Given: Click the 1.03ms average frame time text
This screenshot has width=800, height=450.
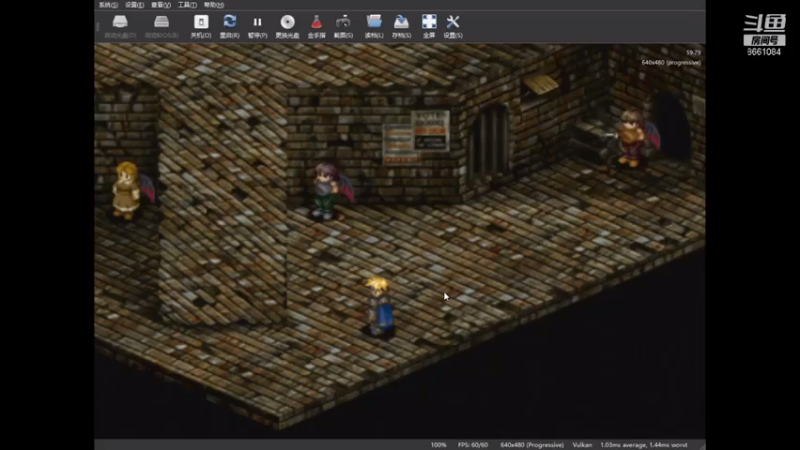Looking at the screenshot, I should pyautogui.click(x=644, y=445).
